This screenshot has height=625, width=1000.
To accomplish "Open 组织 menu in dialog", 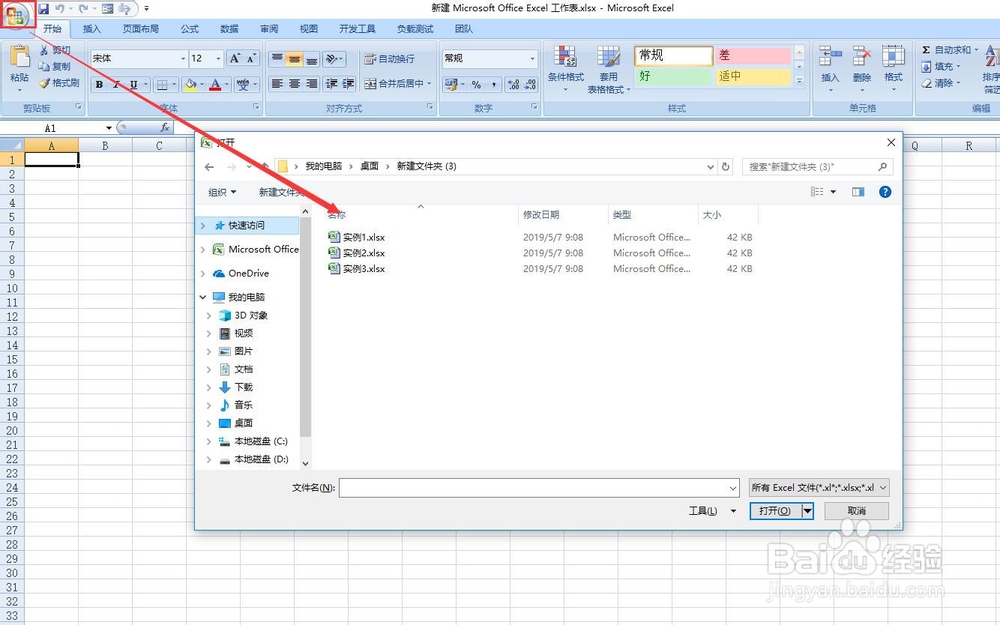I will pyautogui.click(x=222, y=192).
